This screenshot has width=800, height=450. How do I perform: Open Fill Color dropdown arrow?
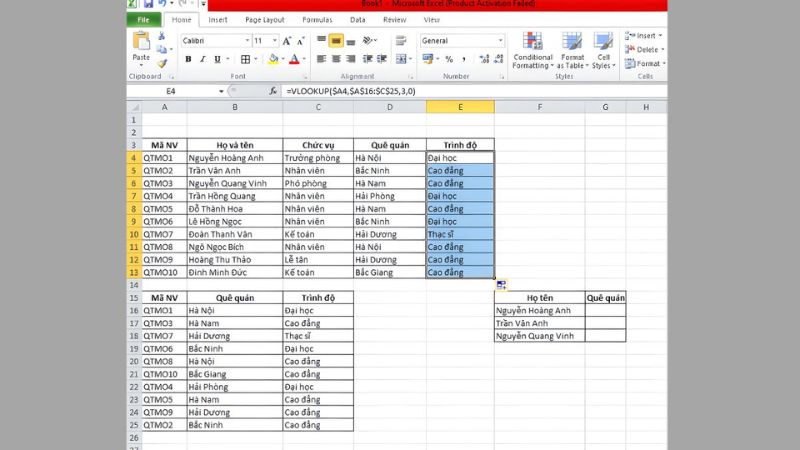pyautogui.click(x=283, y=59)
